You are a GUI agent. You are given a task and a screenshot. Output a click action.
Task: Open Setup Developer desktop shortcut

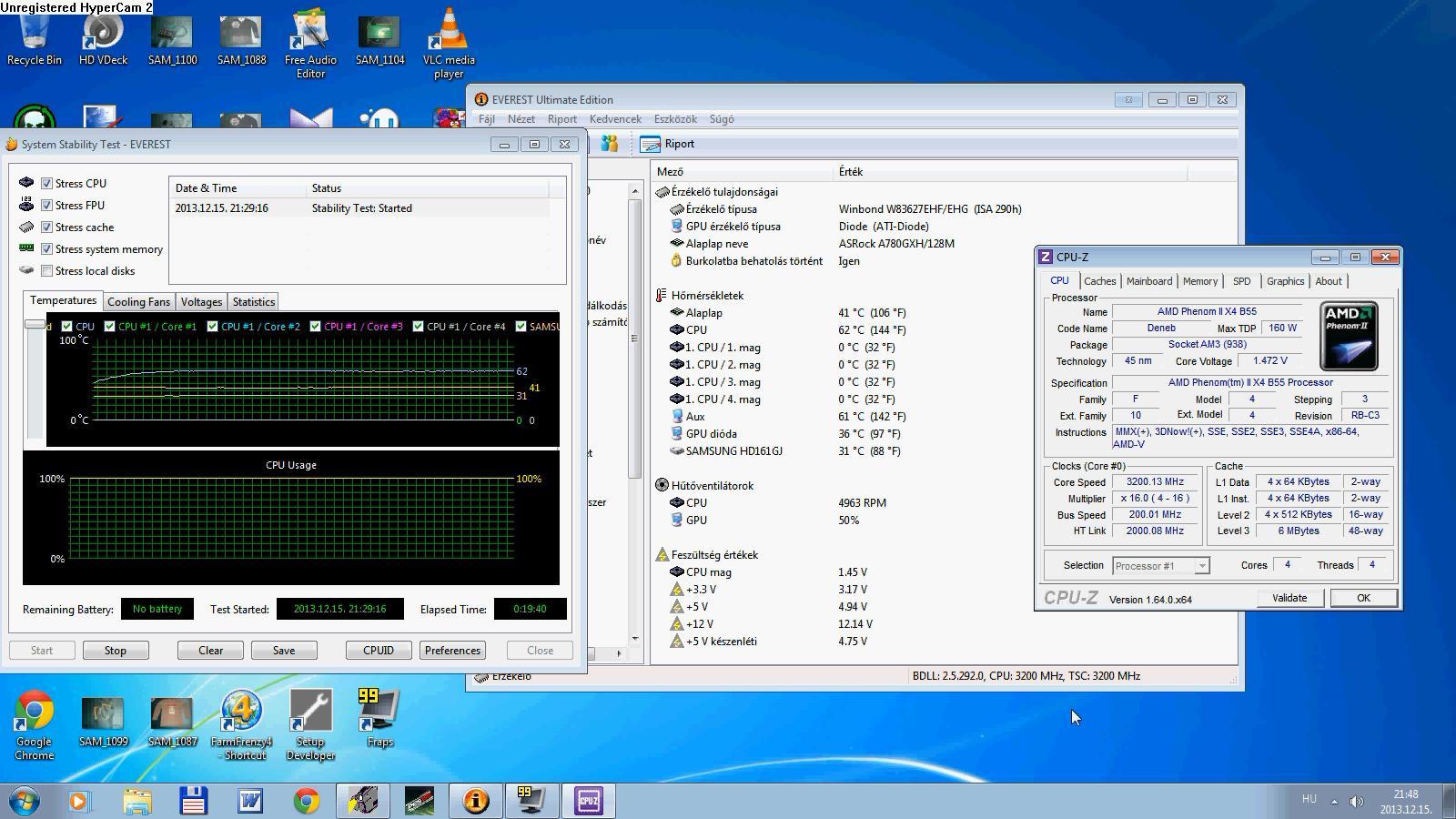[310, 725]
